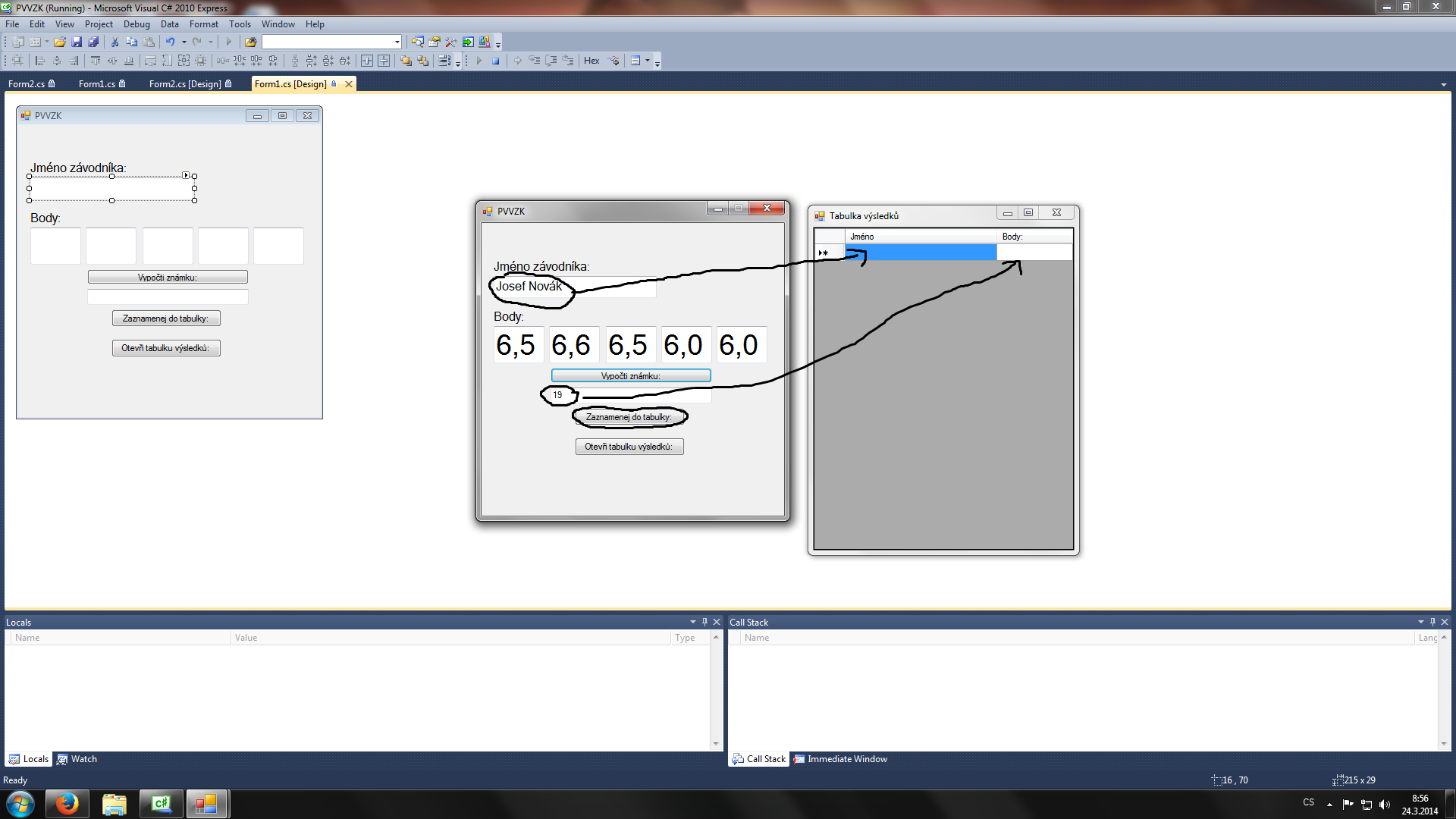The image size is (1456, 819).
Task: Click the Cut scissors icon
Action: tap(115, 42)
